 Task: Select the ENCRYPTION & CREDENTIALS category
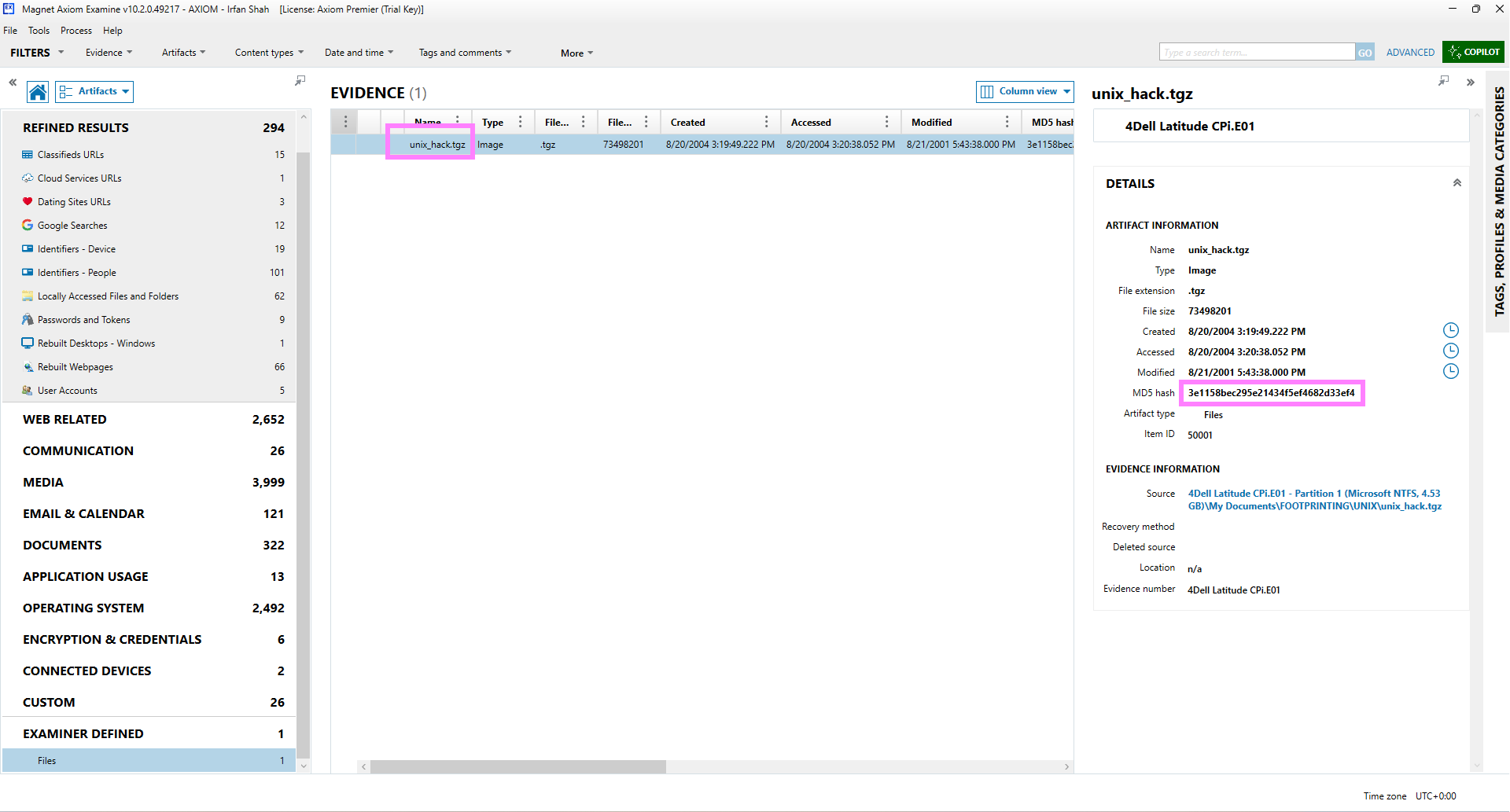[149, 640]
